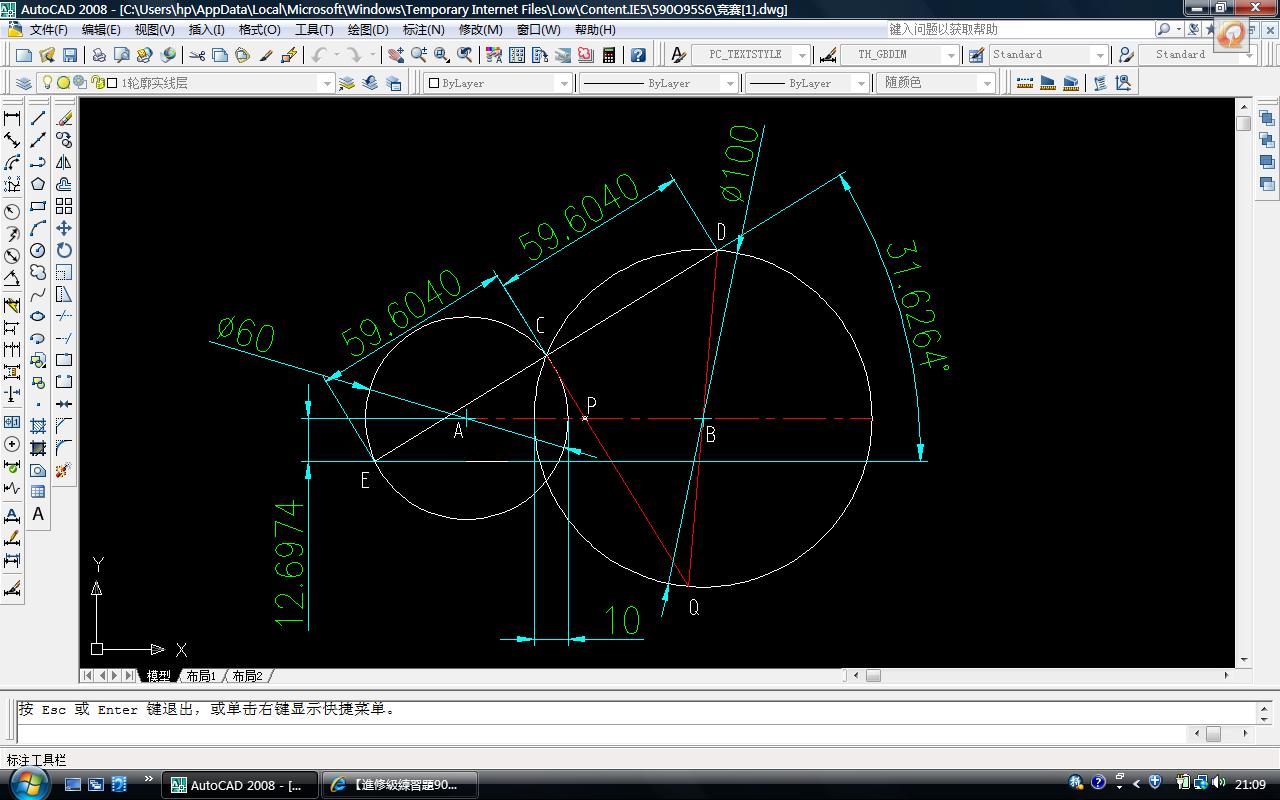Select the Move modify tool
This screenshot has width=1280, height=800.
point(64,228)
